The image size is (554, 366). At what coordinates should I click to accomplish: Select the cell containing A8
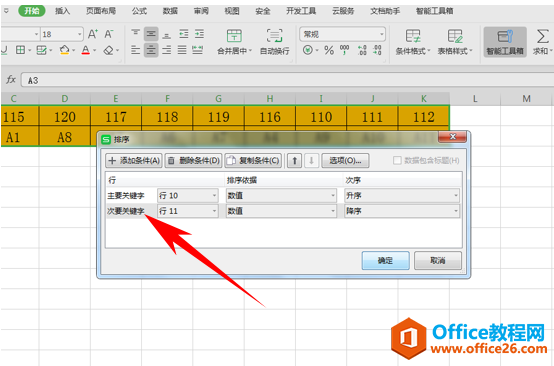coord(65,137)
